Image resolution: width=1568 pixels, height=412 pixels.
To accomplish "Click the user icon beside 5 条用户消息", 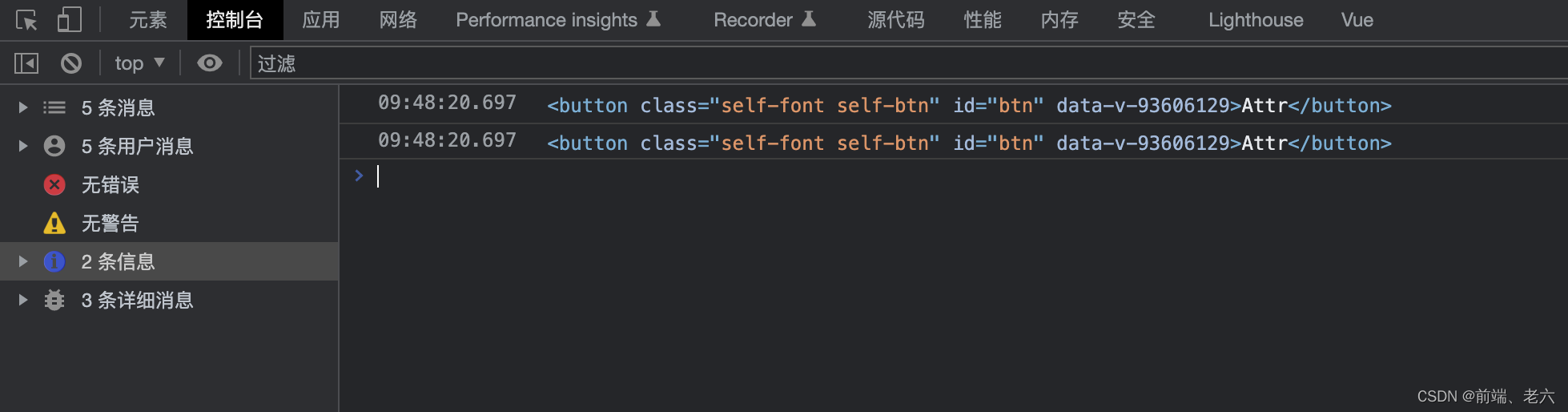I will [54, 146].
